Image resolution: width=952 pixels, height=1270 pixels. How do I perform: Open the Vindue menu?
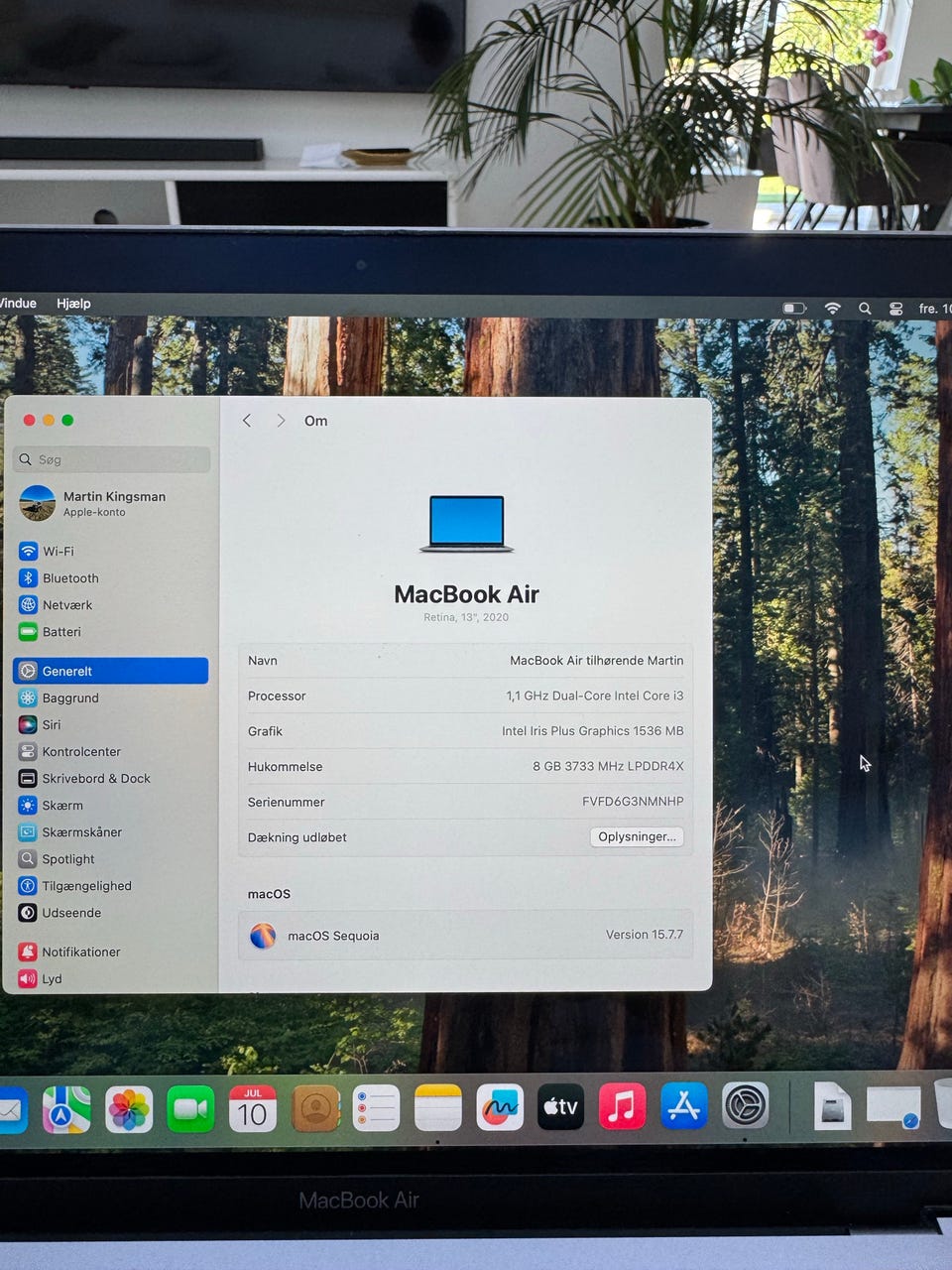[18, 304]
